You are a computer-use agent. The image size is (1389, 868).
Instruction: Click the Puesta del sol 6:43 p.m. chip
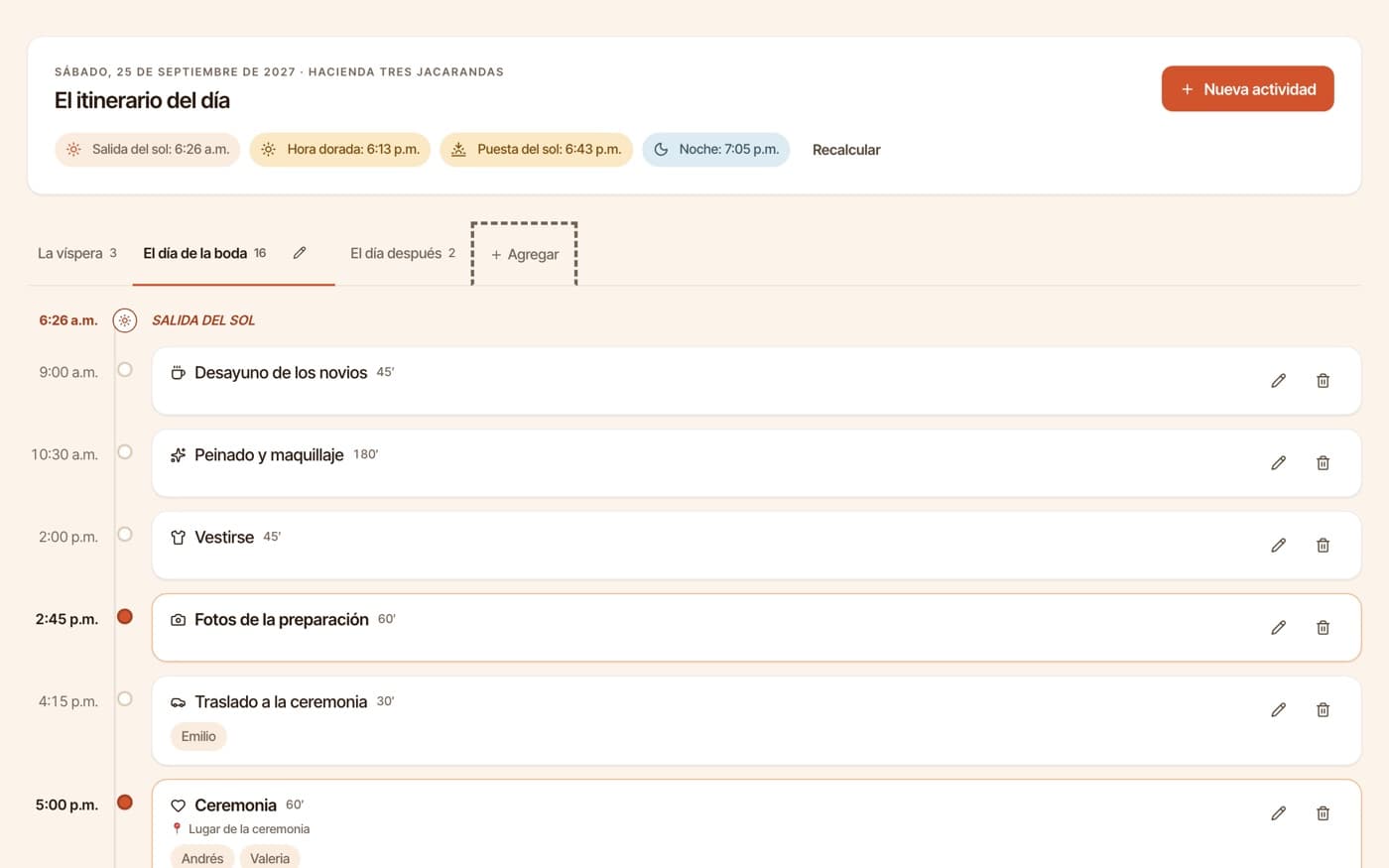pyautogui.click(x=536, y=150)
